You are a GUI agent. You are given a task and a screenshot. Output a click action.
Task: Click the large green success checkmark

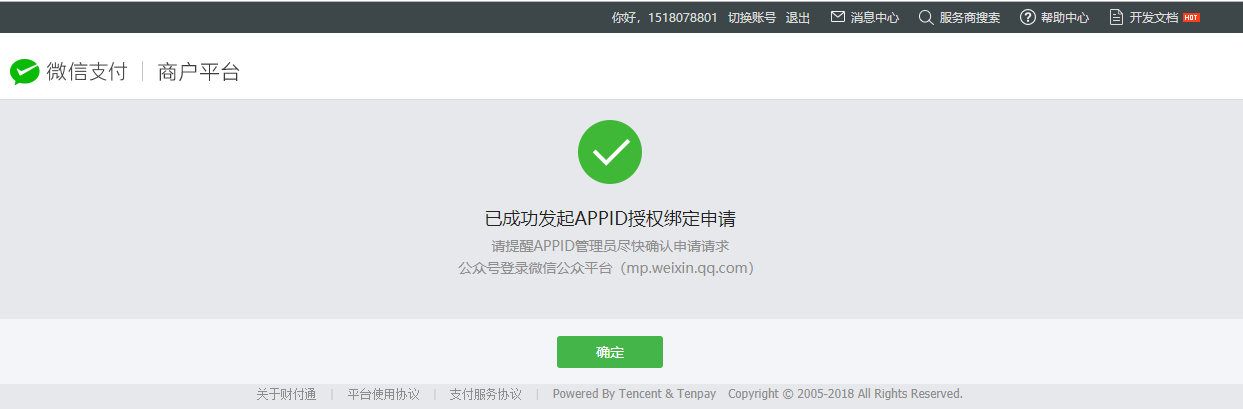coord(610,152)
